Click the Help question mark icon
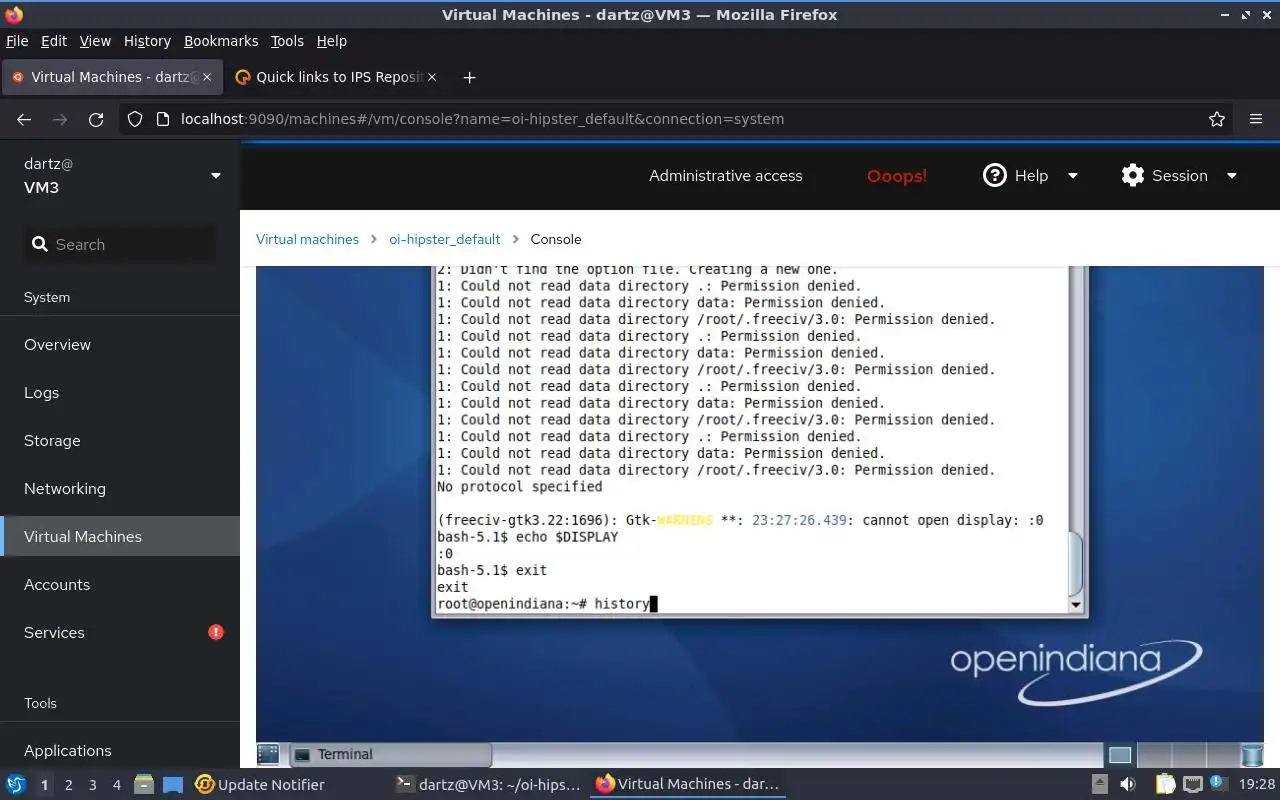Viewport: 1280px width, 800px height. click(x=994, y=175)
